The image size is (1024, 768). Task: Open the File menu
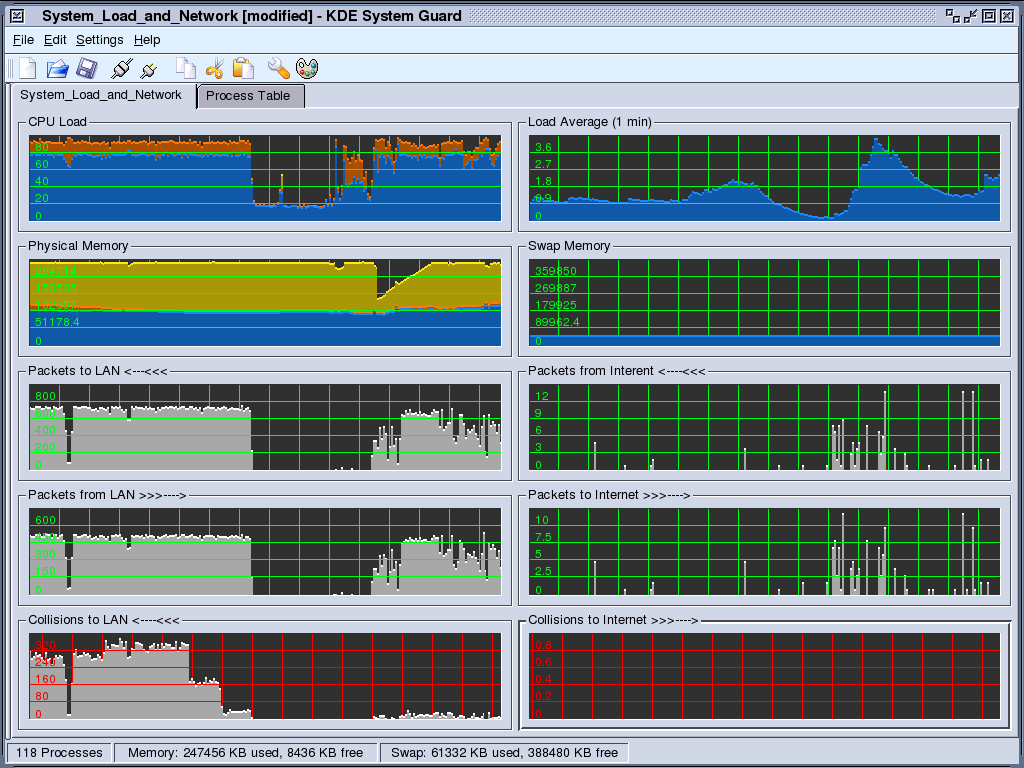[x=23, y=40]
